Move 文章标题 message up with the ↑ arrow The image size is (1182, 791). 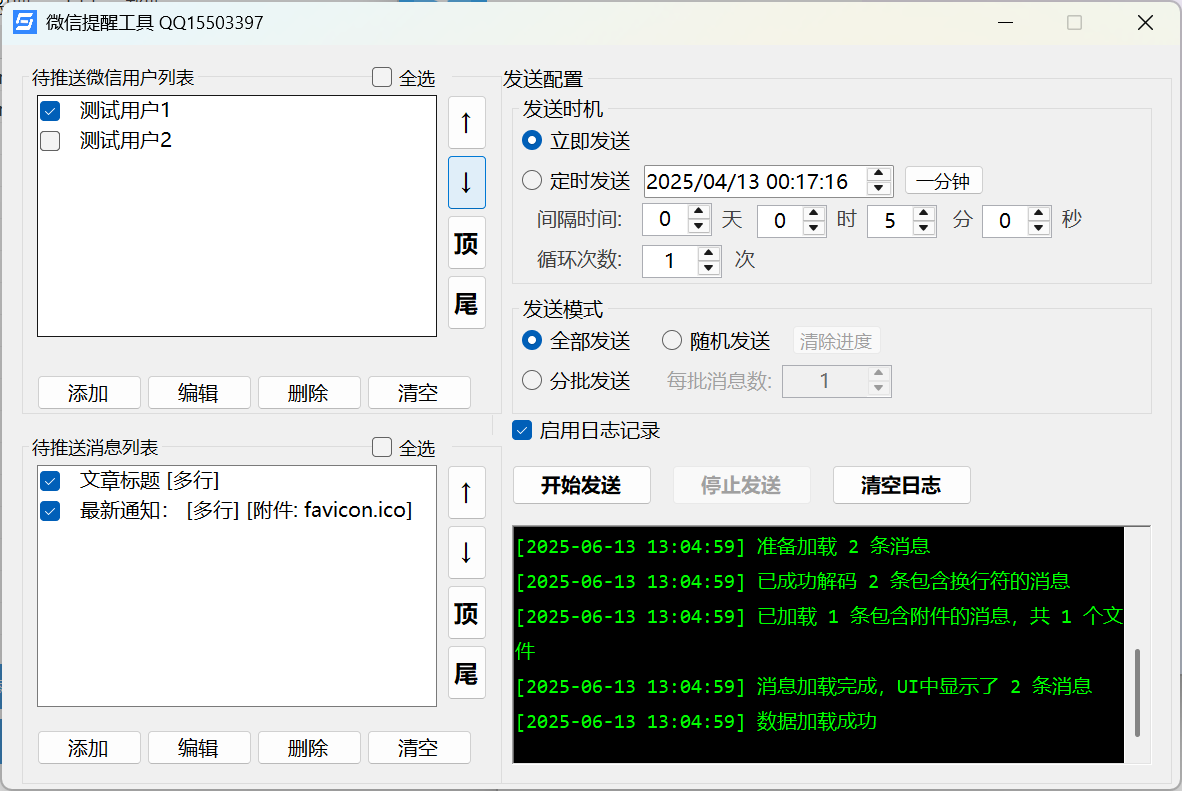pos(466,492)
